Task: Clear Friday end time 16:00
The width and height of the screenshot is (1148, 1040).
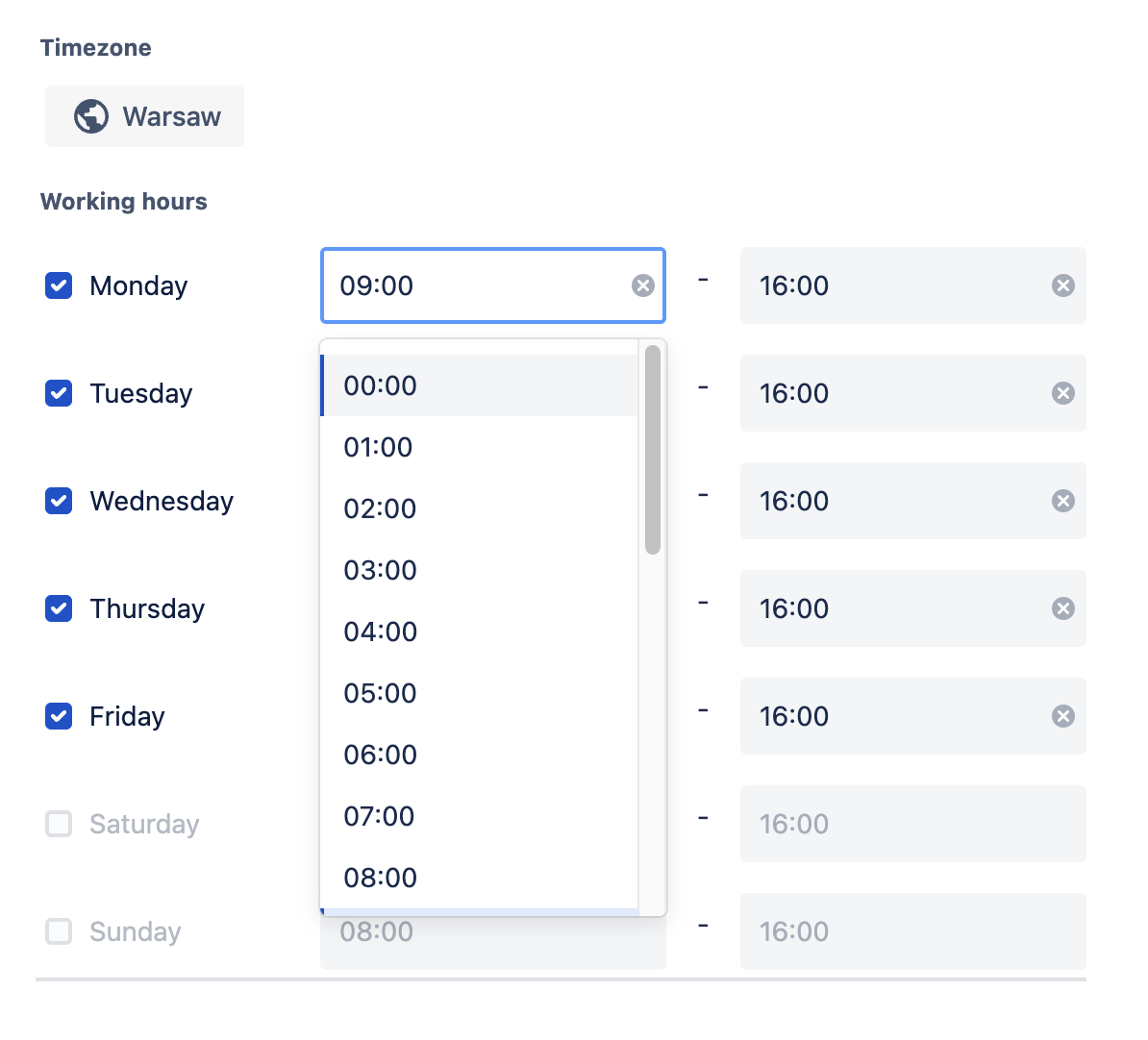Action: 1062,716
